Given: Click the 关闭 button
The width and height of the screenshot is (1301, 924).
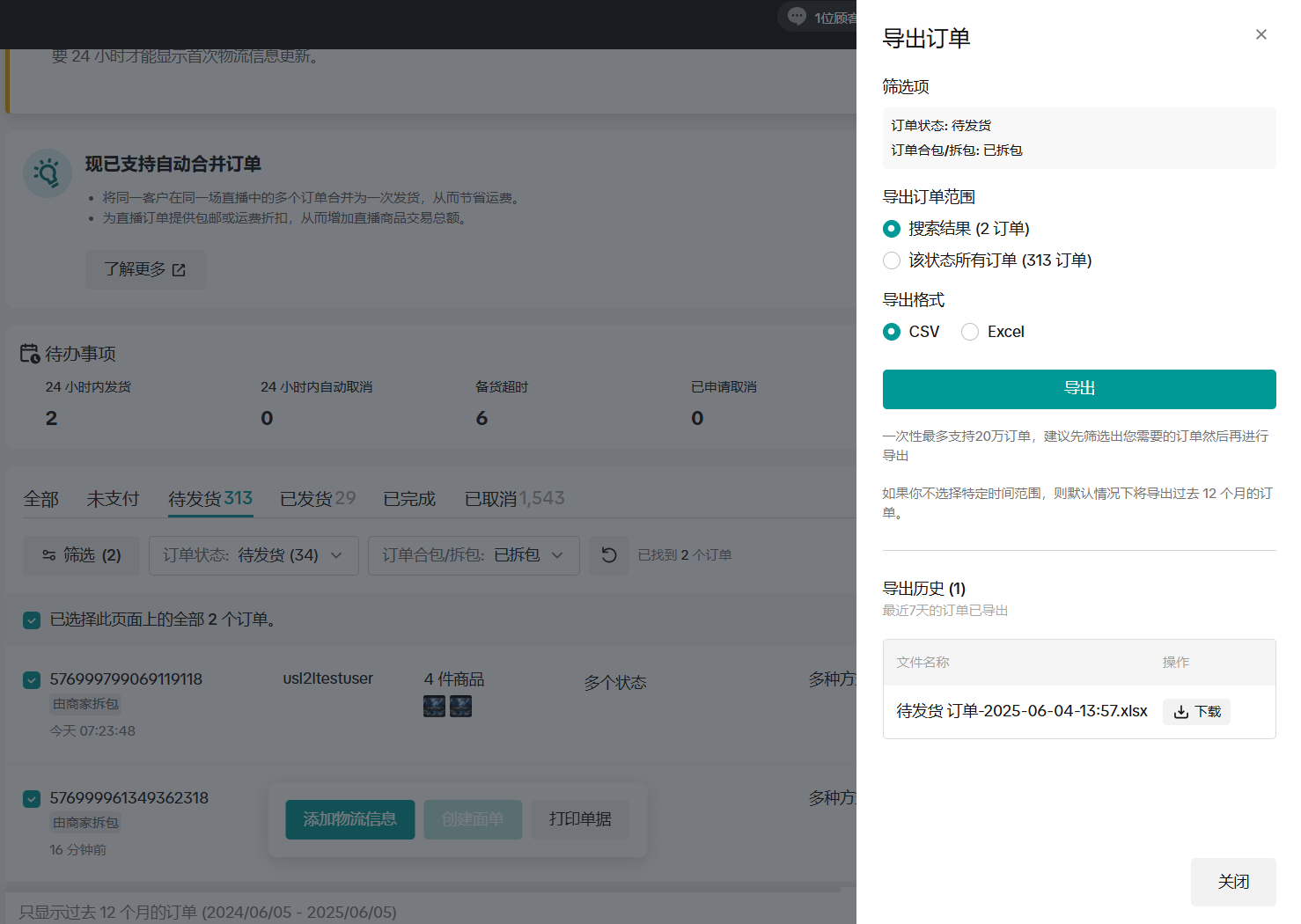Looking at the screenshot, I should click(1232, 882).
